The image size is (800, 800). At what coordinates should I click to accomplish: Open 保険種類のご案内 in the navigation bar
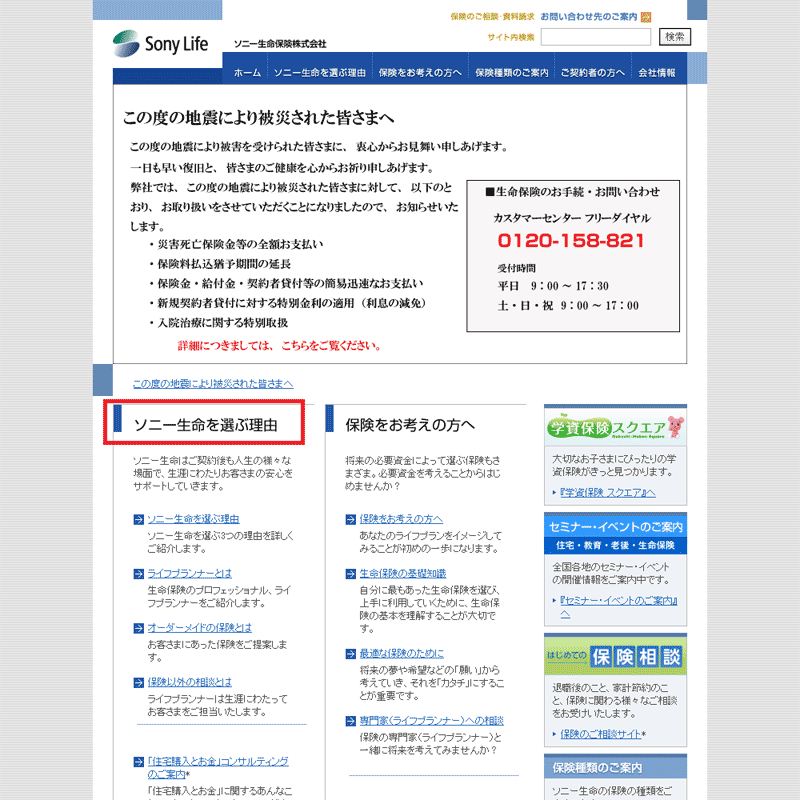pyautogui.click(x=512, y=73)
